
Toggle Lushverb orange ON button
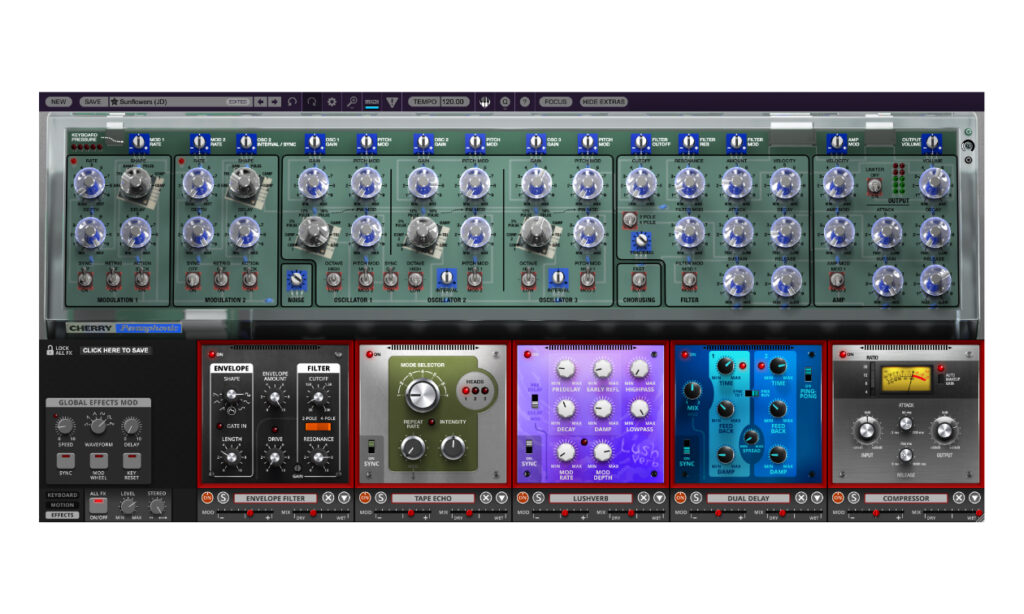pos(522,498)
